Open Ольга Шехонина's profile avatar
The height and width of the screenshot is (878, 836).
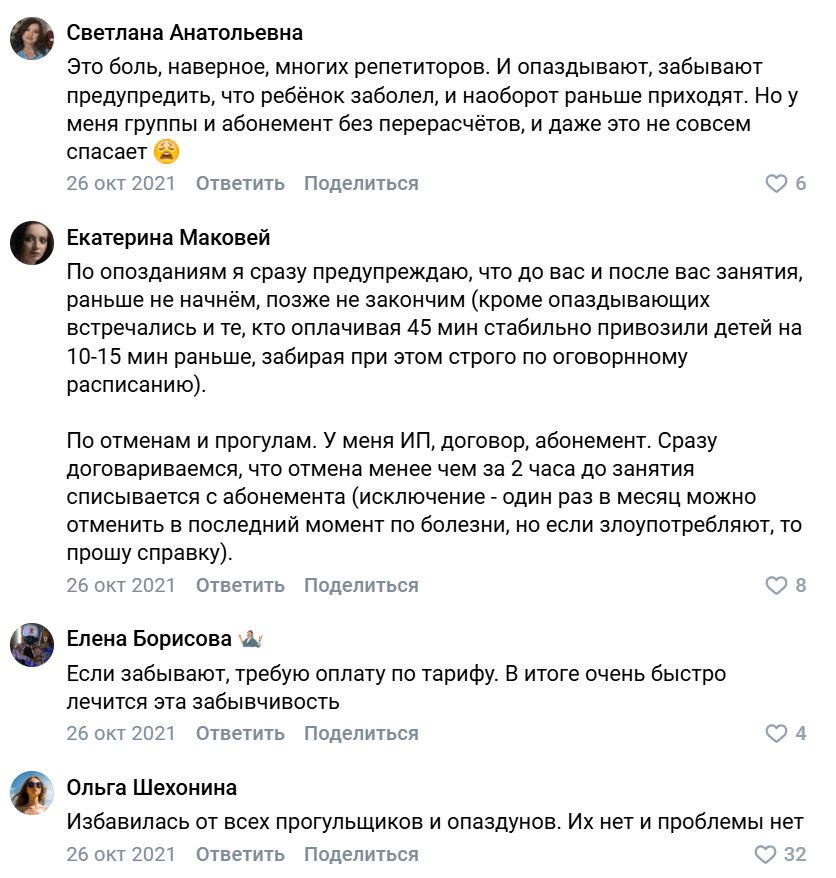click(x=32, y=793)
